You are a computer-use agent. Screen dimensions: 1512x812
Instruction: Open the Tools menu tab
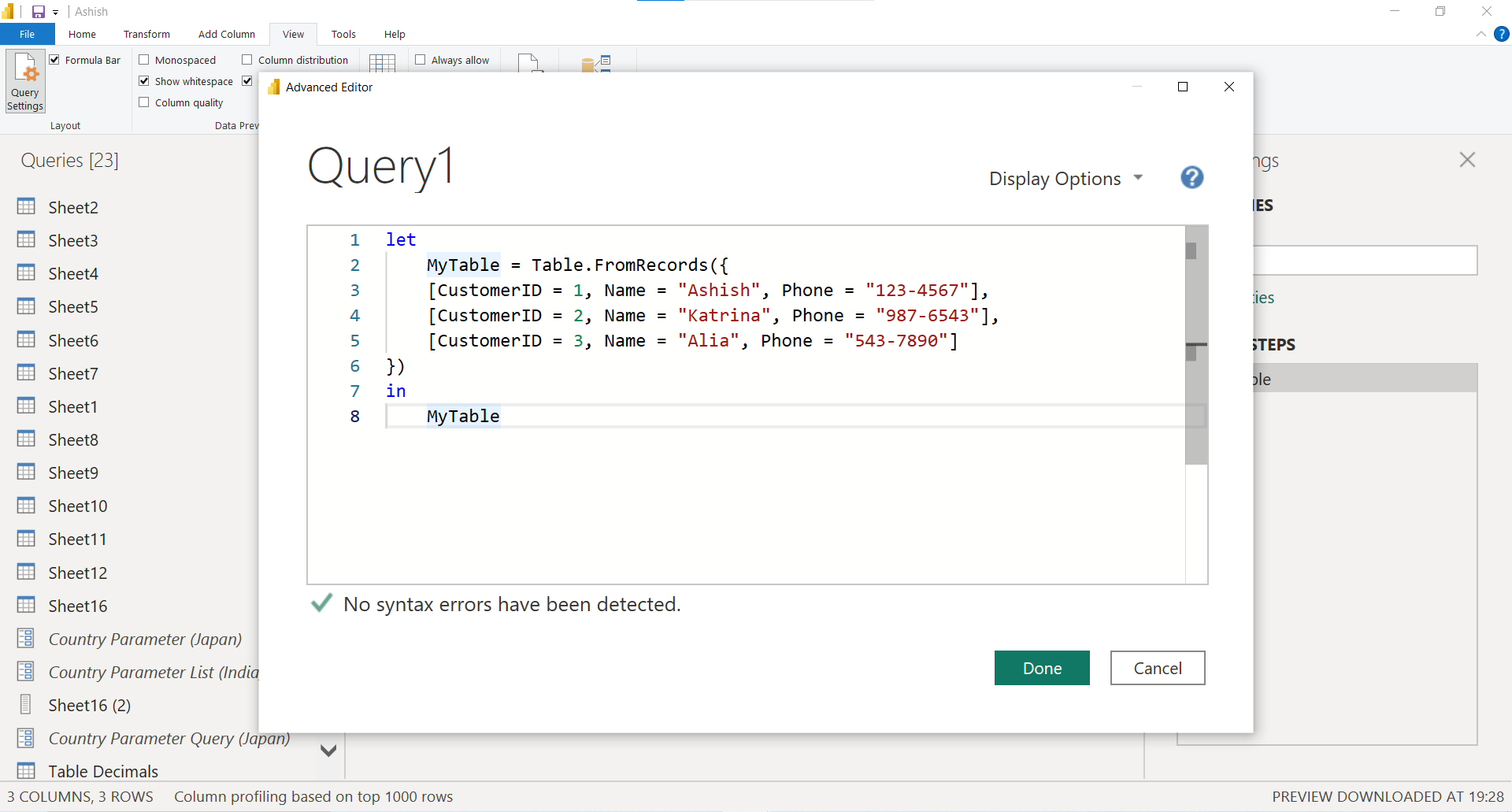coord(343,34)
